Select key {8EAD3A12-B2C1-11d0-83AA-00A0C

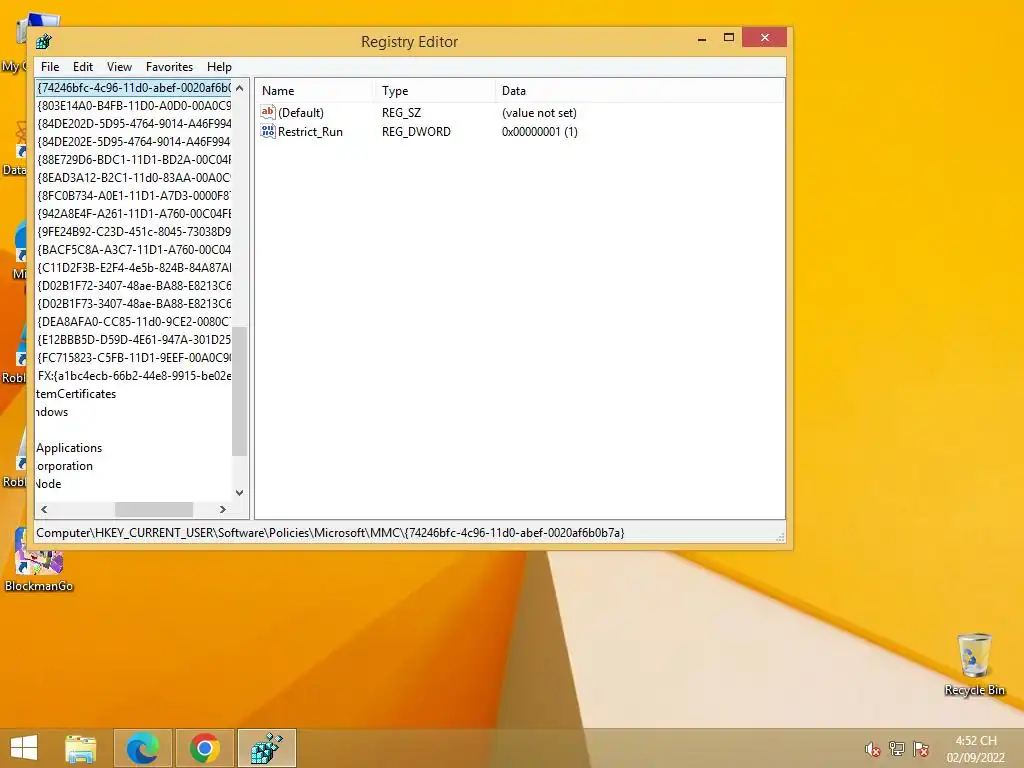(x=134, y=178)
